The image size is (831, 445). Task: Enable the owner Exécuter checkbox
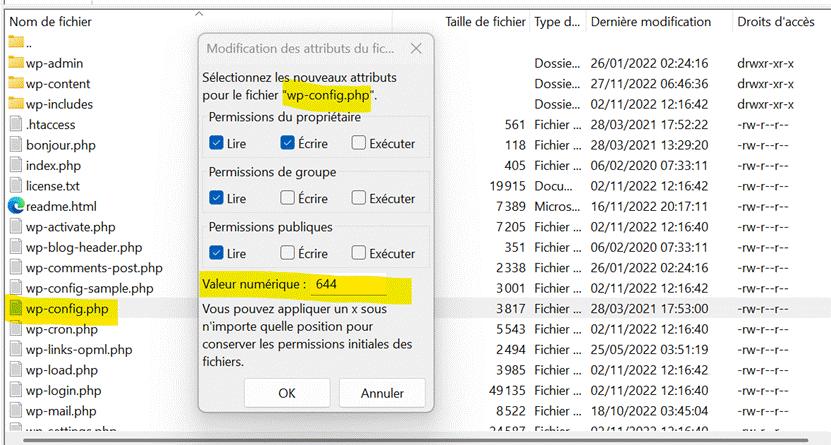[358, 144]
